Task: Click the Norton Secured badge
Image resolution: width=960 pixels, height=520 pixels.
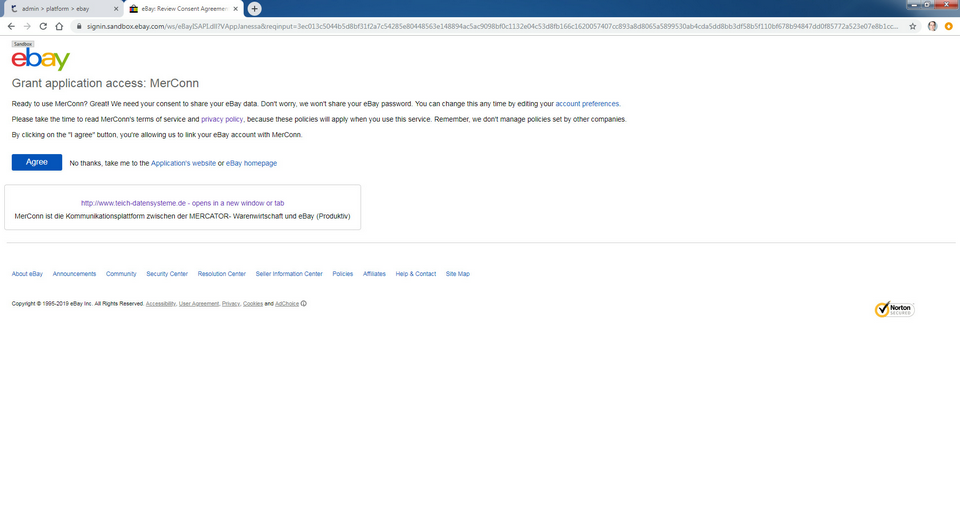Action: 894,309
